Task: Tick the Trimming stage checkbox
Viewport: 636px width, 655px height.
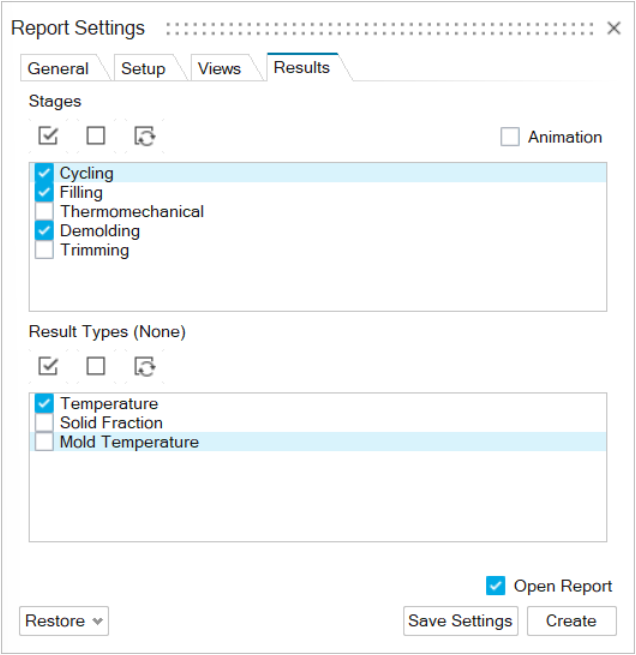Action: click(44, 250)
